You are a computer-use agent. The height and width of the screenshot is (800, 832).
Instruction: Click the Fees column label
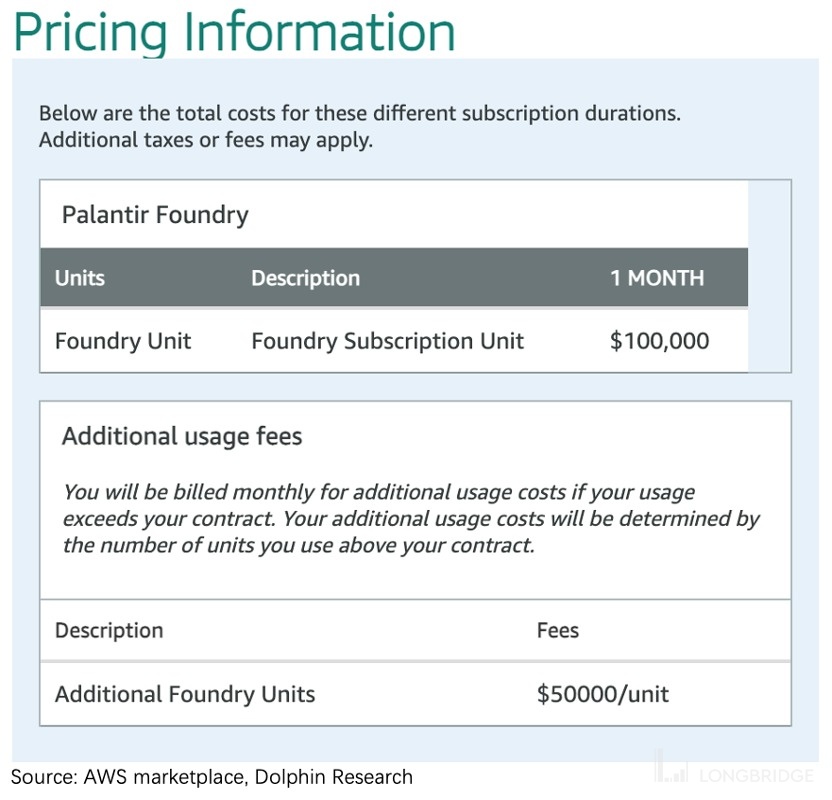point(558,631)
